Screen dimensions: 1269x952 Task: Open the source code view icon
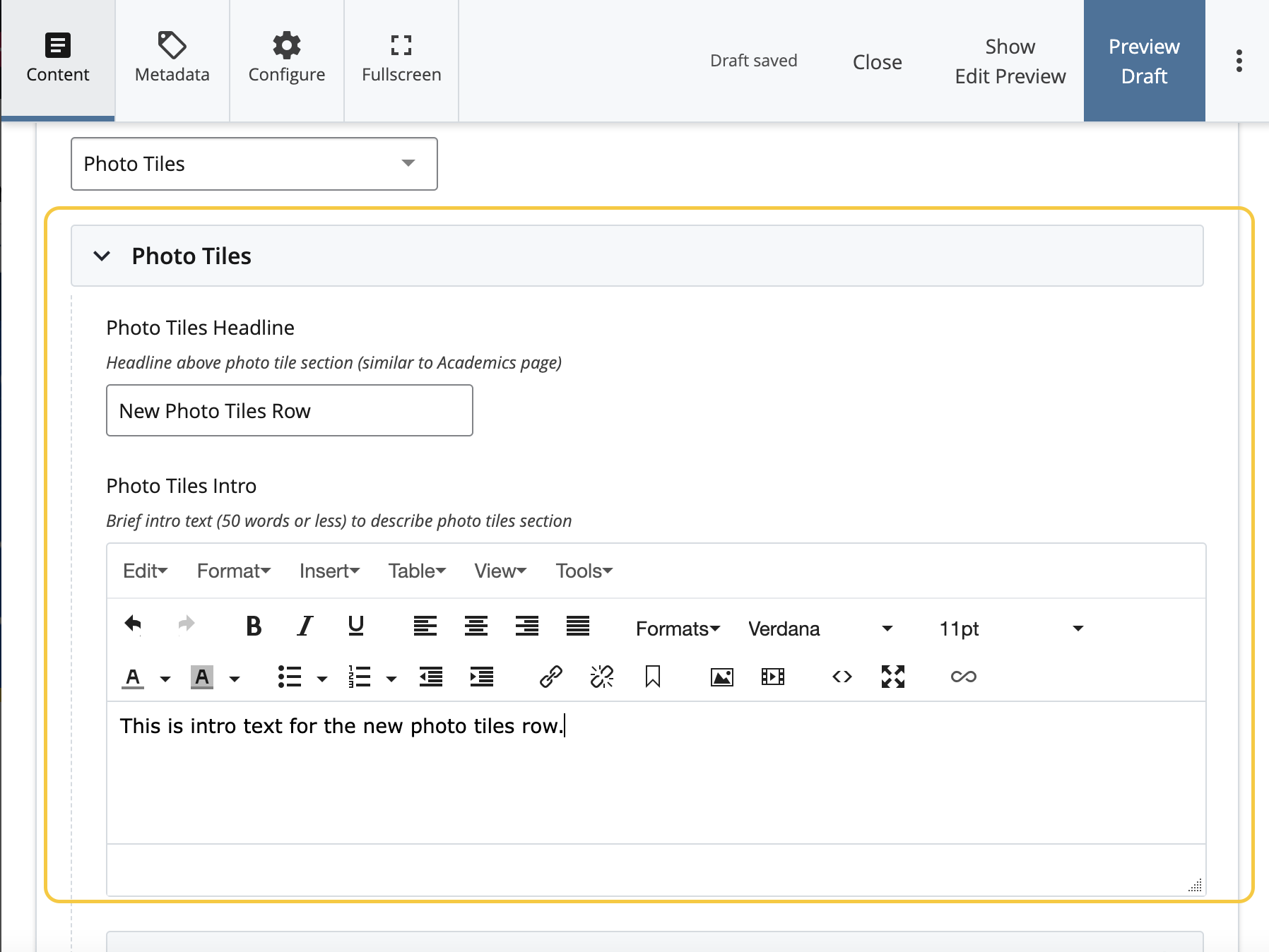tap(842, 677)
